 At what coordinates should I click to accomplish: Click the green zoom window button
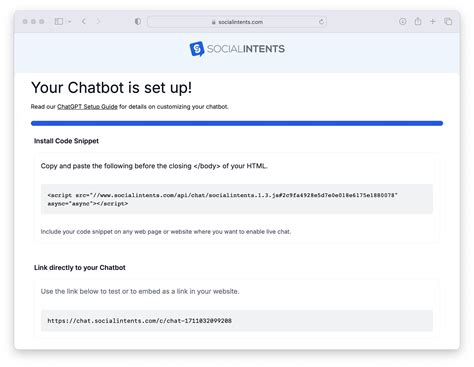click(x=42, y=22)
